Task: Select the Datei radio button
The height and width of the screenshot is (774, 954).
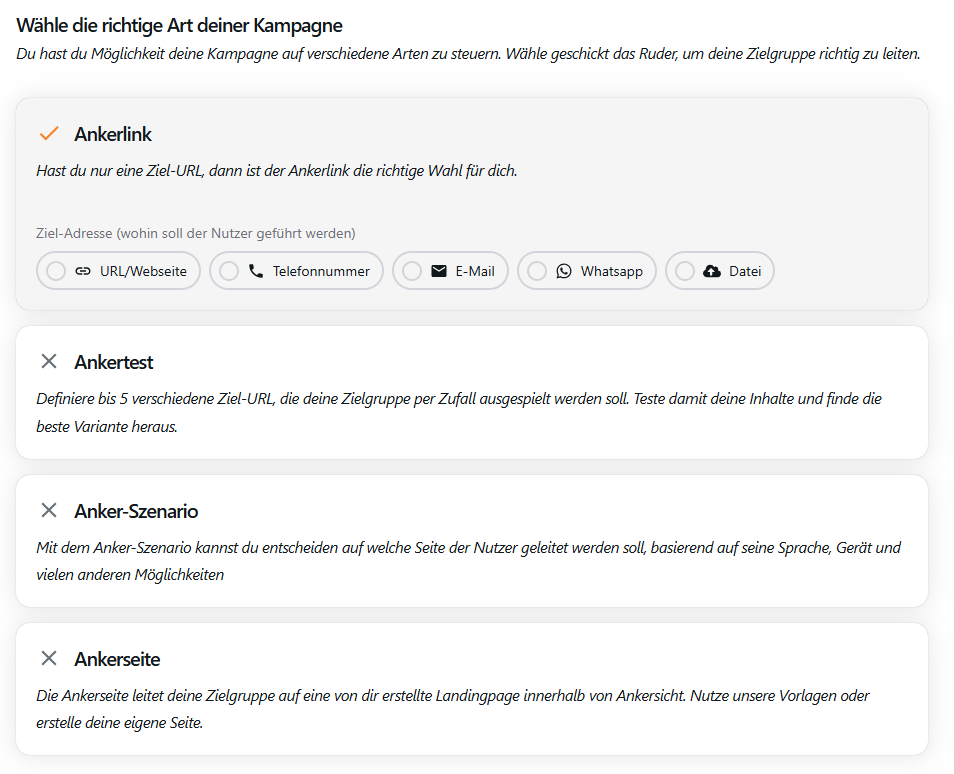Action: tap(686, 271)
